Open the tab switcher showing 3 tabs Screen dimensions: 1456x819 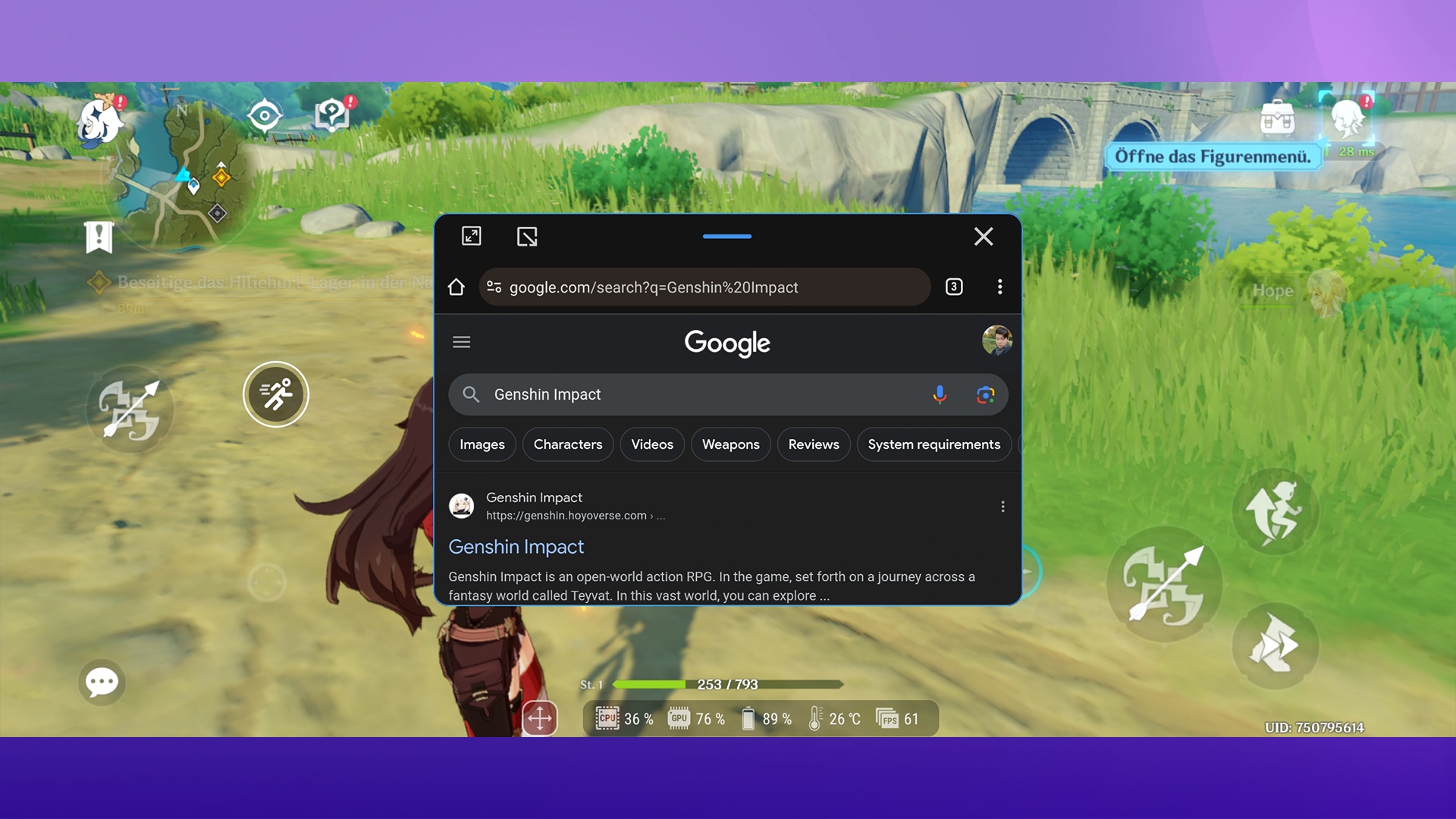pos(954,287)
